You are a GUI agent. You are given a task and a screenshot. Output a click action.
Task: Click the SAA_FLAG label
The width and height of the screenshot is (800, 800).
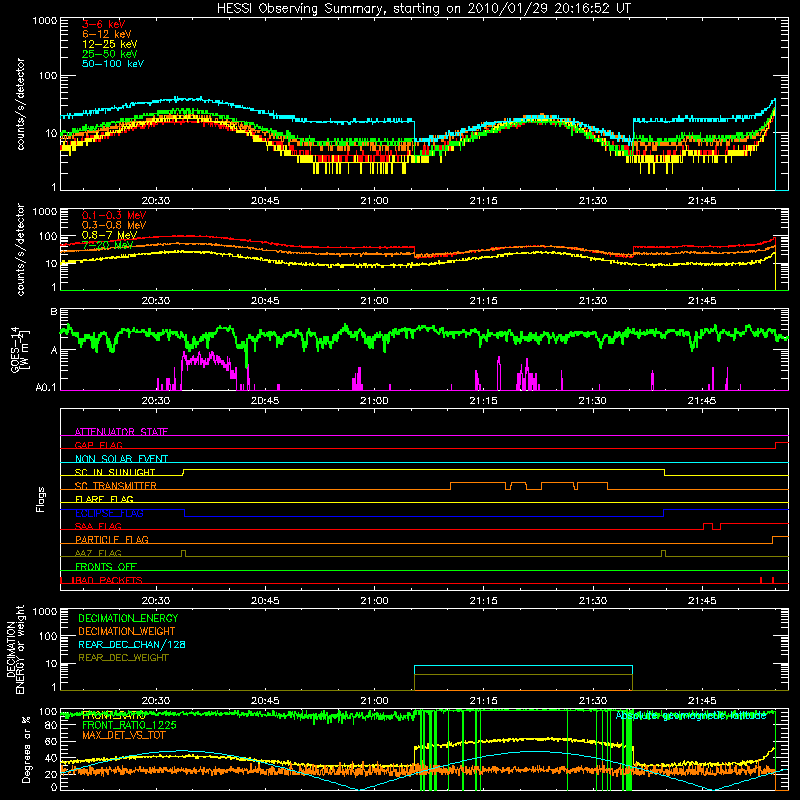click(x=98, y=526)
